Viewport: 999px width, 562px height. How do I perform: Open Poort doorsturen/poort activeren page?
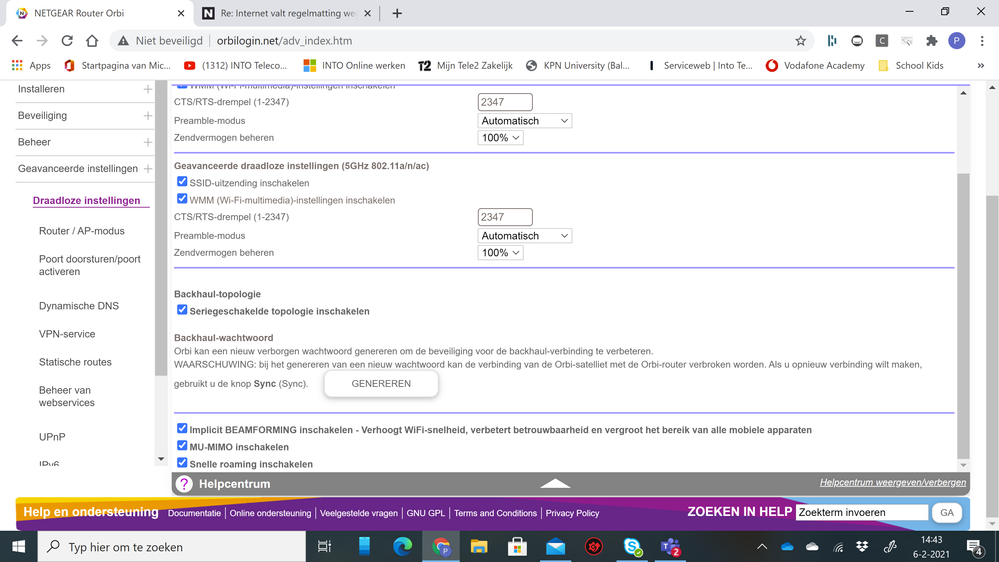90,265
